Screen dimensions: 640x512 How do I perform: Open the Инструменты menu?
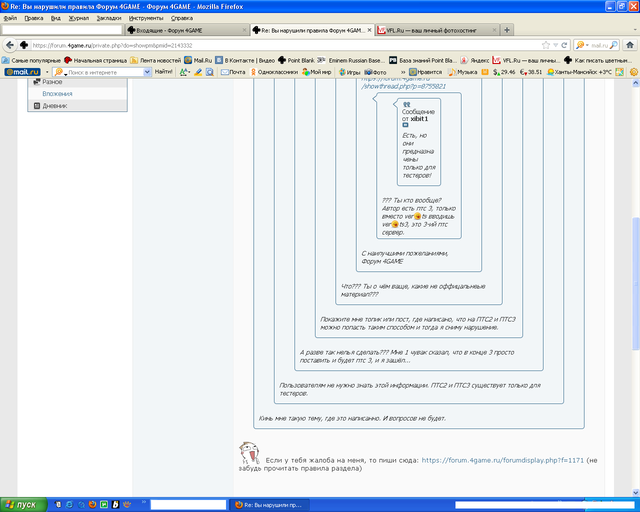pyautogui.click(x=146, y=18)
